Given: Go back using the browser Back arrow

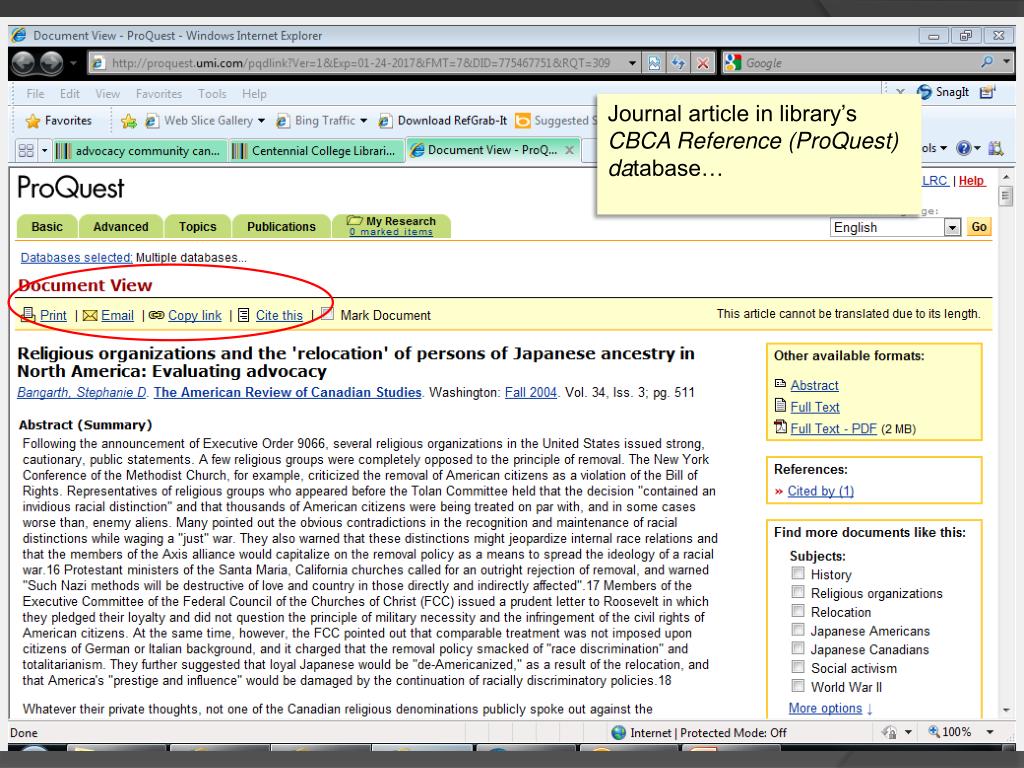Looking at the screenshot, I should click(24, 63).
